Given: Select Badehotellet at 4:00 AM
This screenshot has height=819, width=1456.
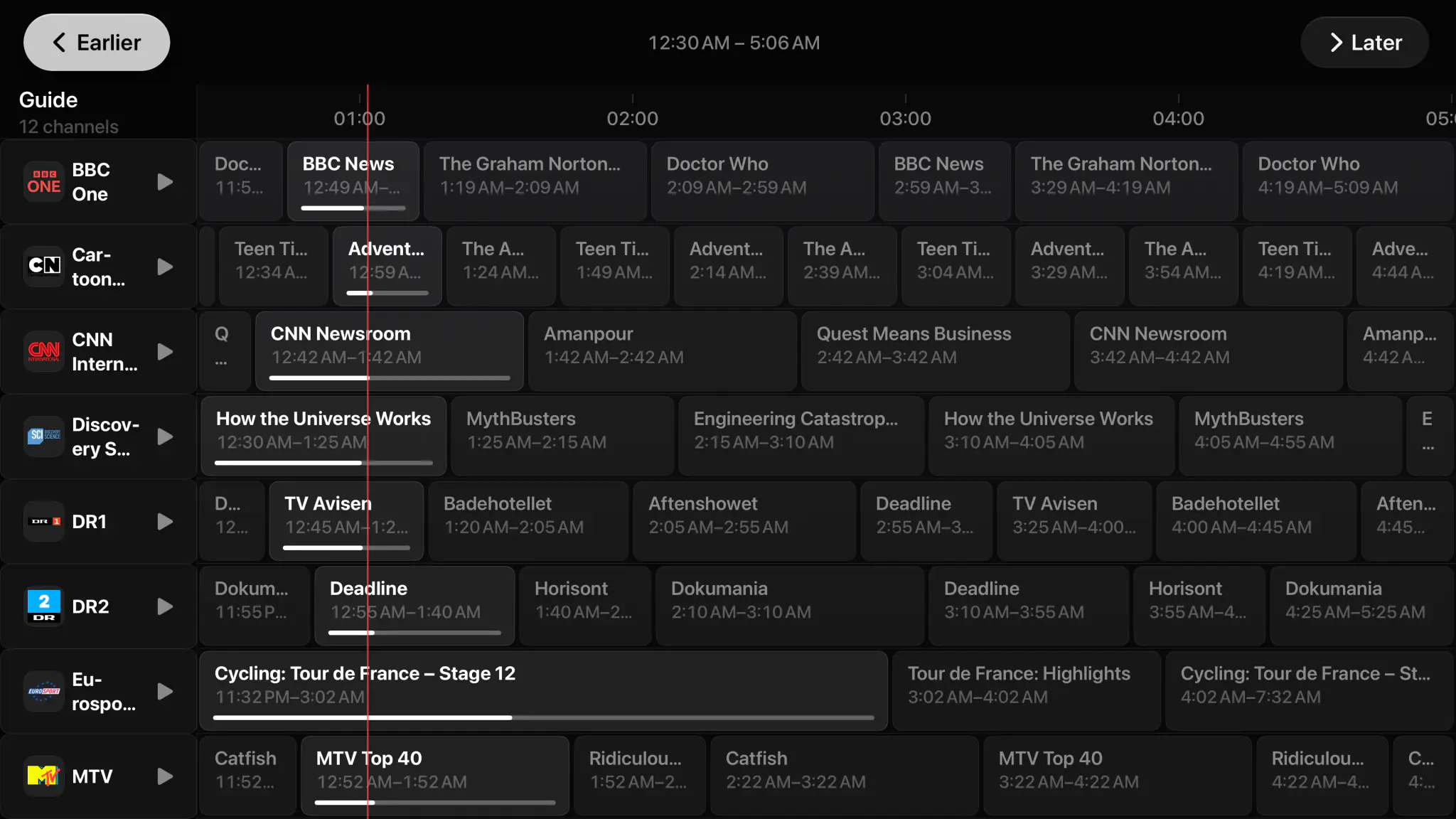Looking at the screenshot, I should (1256, 521).
